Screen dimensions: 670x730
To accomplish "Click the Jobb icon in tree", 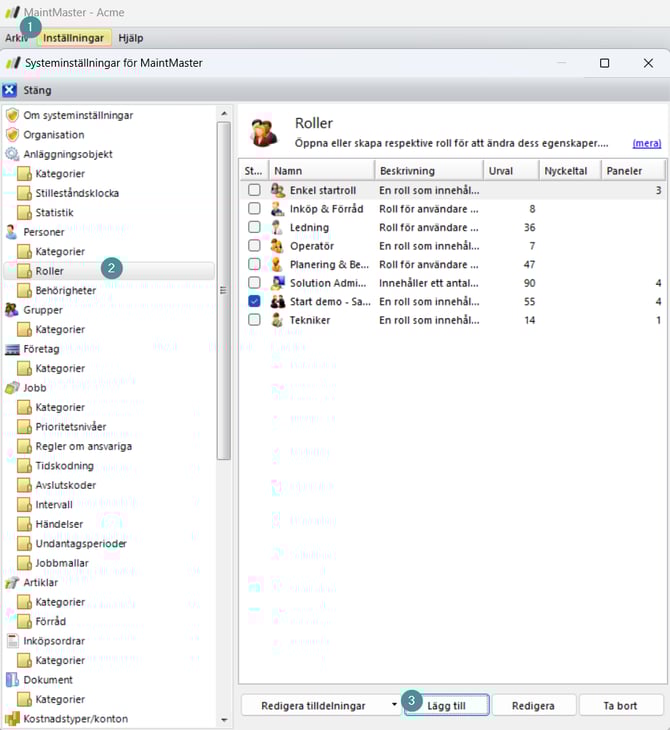I will pos(12,388).
